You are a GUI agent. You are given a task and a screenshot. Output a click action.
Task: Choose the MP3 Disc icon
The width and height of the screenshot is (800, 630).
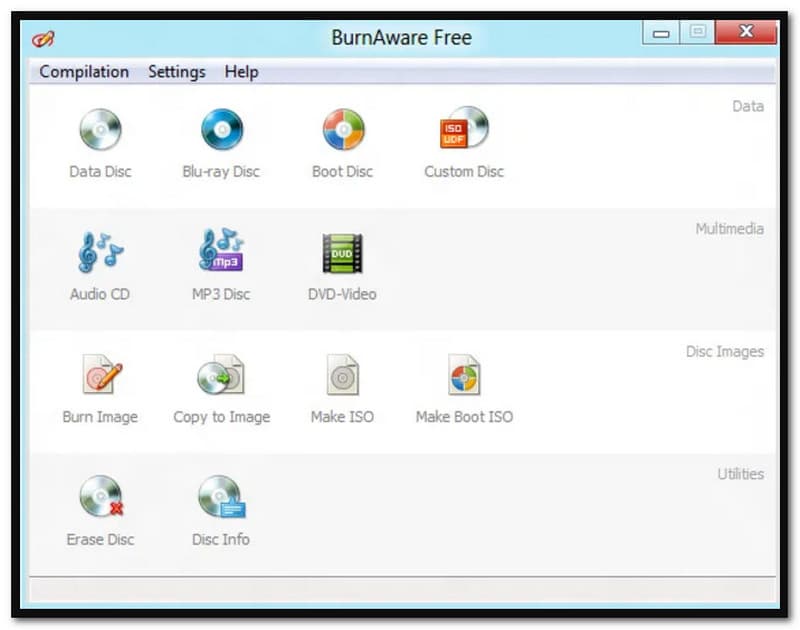tap(221, 250)
